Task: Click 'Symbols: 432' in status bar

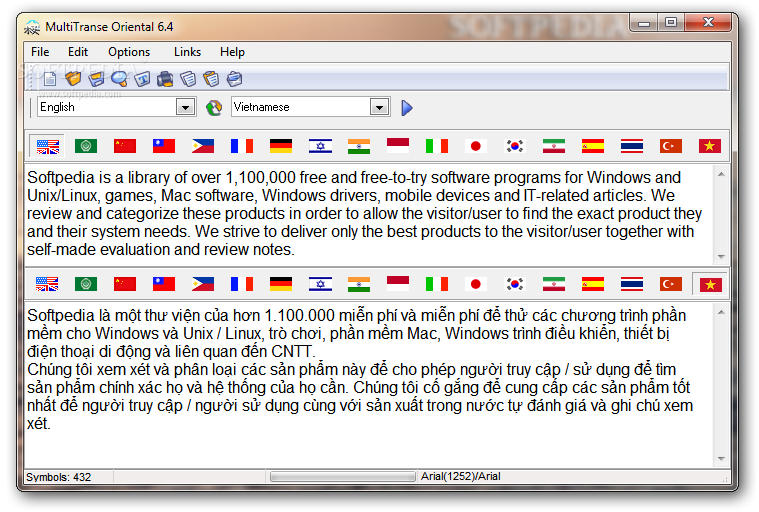Action: pyautogui.click(x=59, y=477)
